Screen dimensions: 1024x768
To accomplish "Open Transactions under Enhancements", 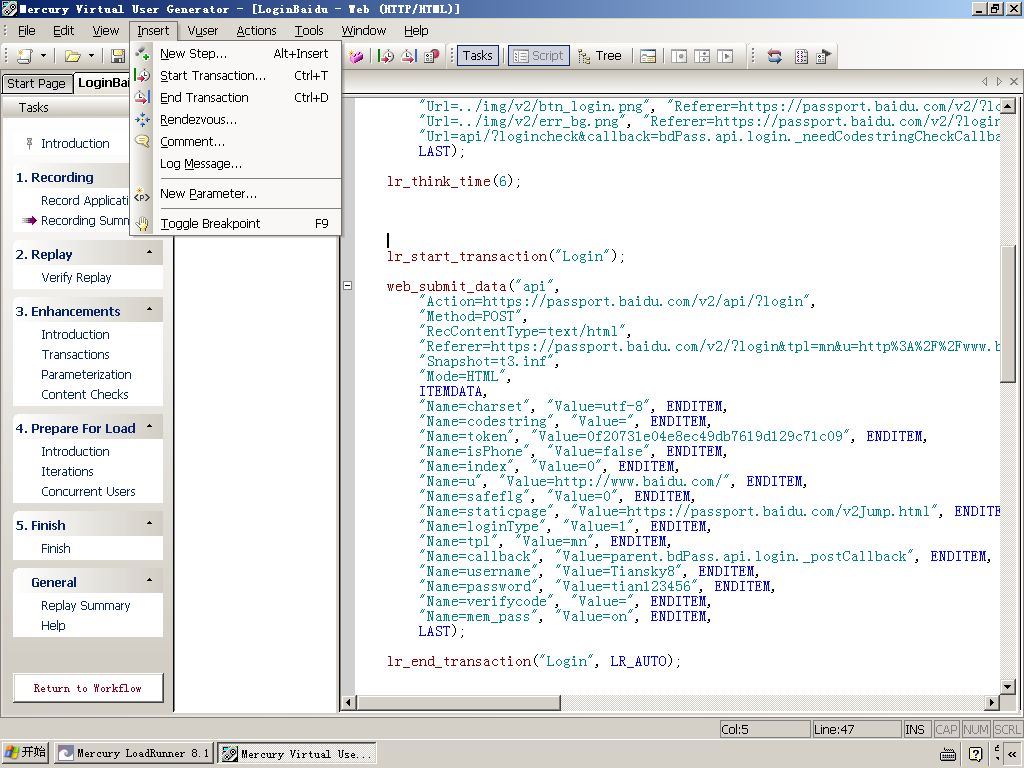I will (x=75, y=355).
